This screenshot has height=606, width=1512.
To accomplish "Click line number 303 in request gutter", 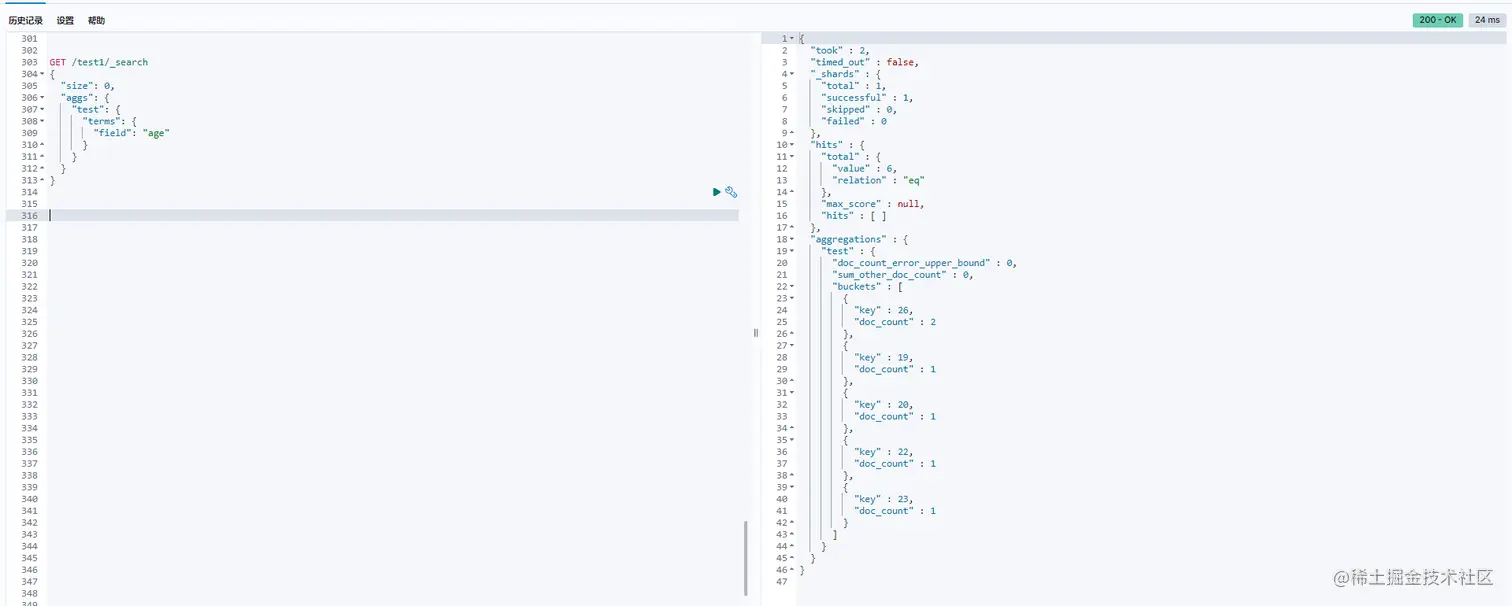I will coord(29,62).
